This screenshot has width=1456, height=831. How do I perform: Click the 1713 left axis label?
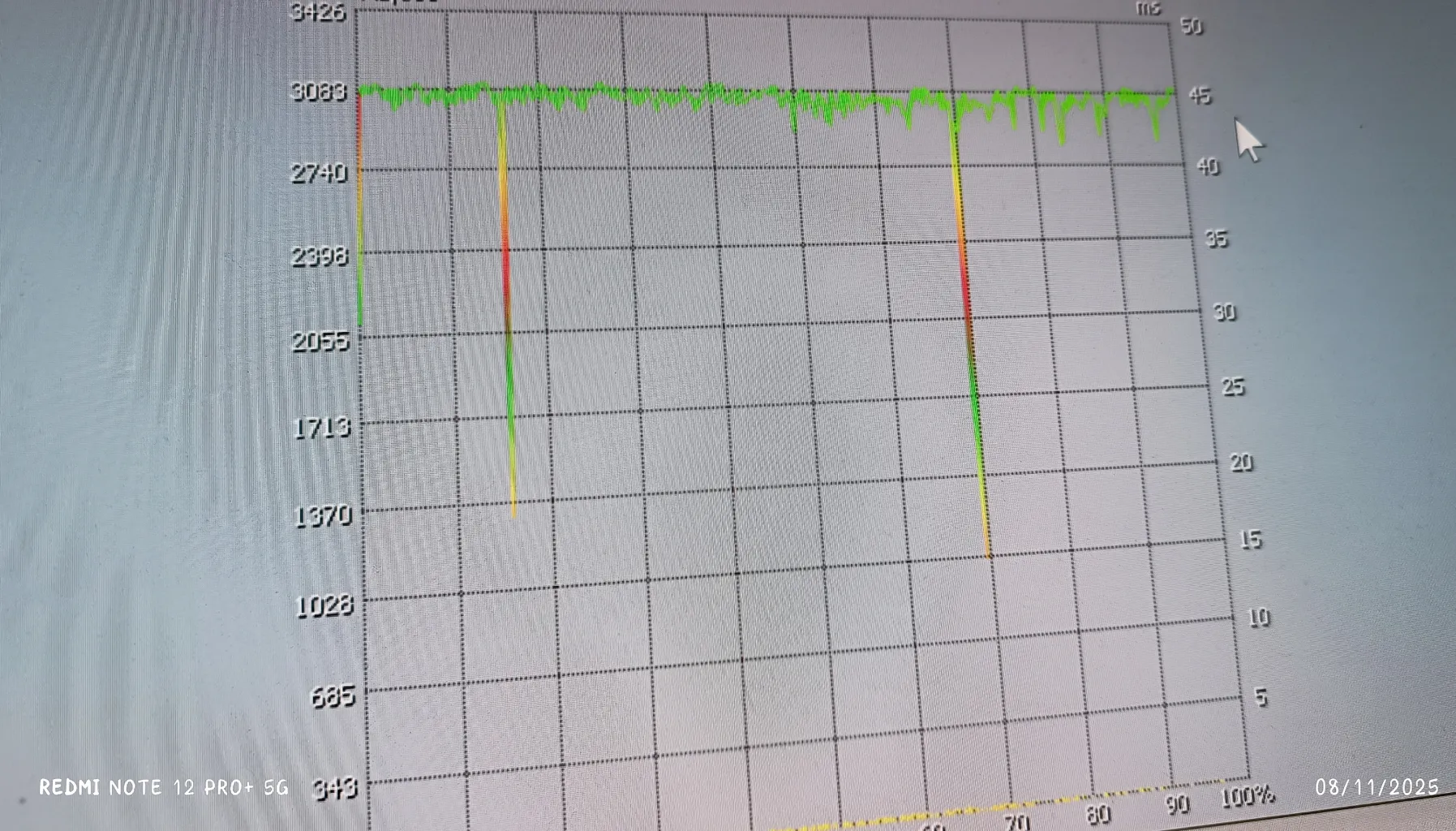[x=321, y=428]
